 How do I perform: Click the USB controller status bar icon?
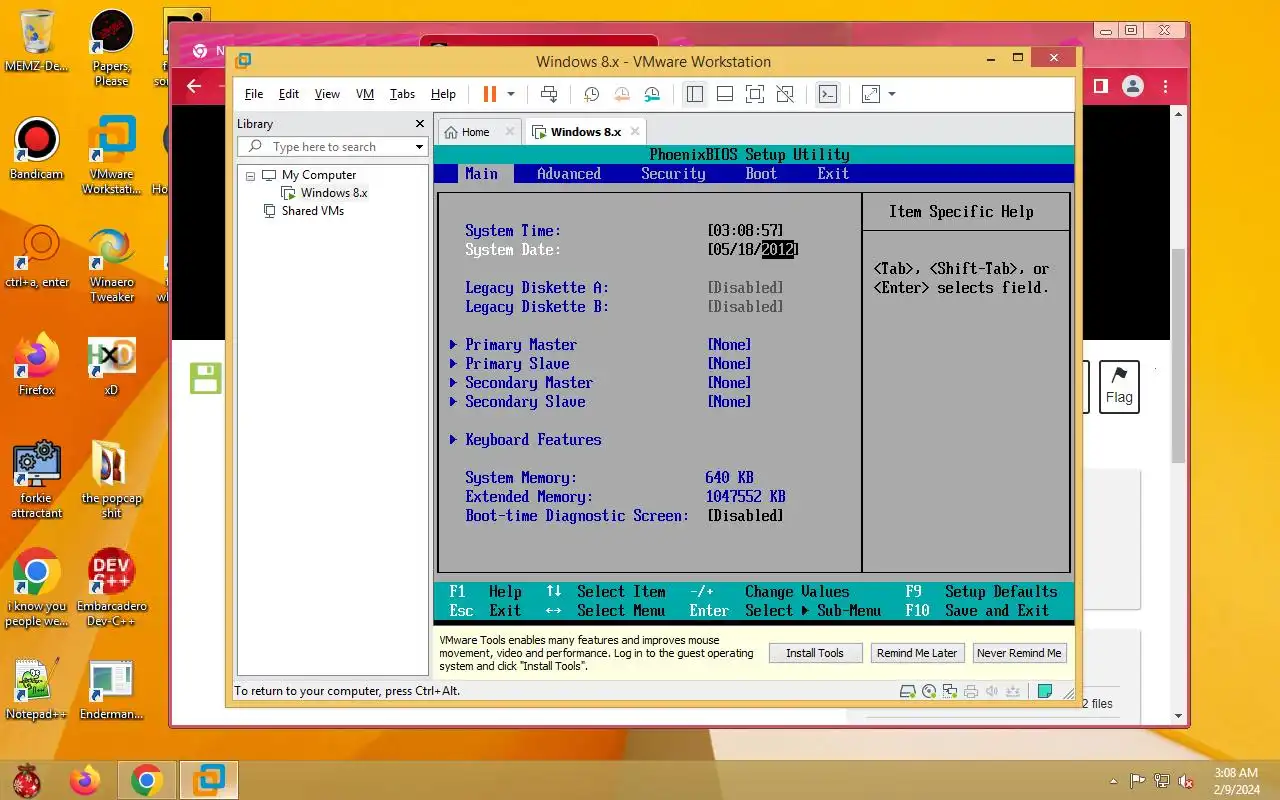click(1014, 691)
